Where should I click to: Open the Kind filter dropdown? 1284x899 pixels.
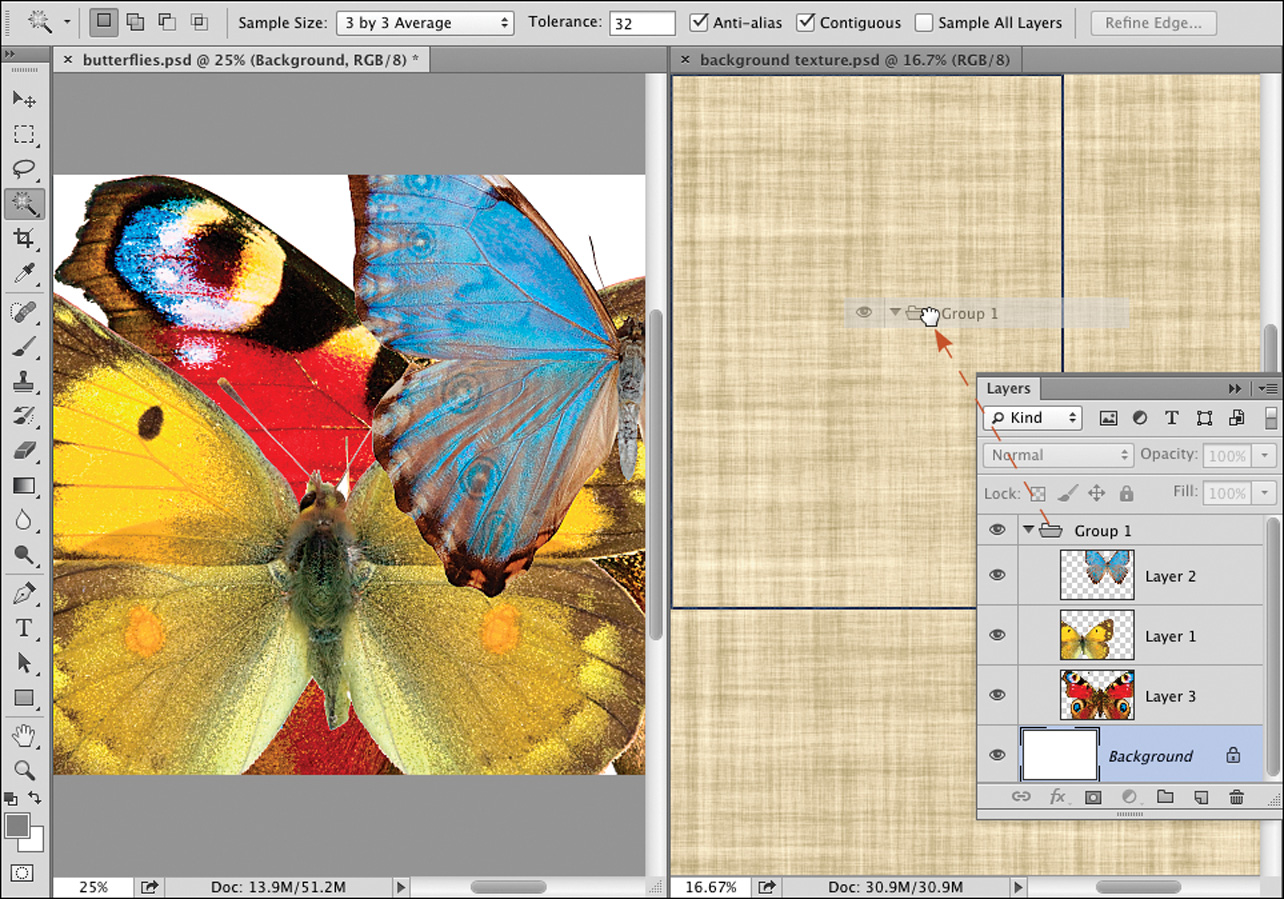[1032, 418]
